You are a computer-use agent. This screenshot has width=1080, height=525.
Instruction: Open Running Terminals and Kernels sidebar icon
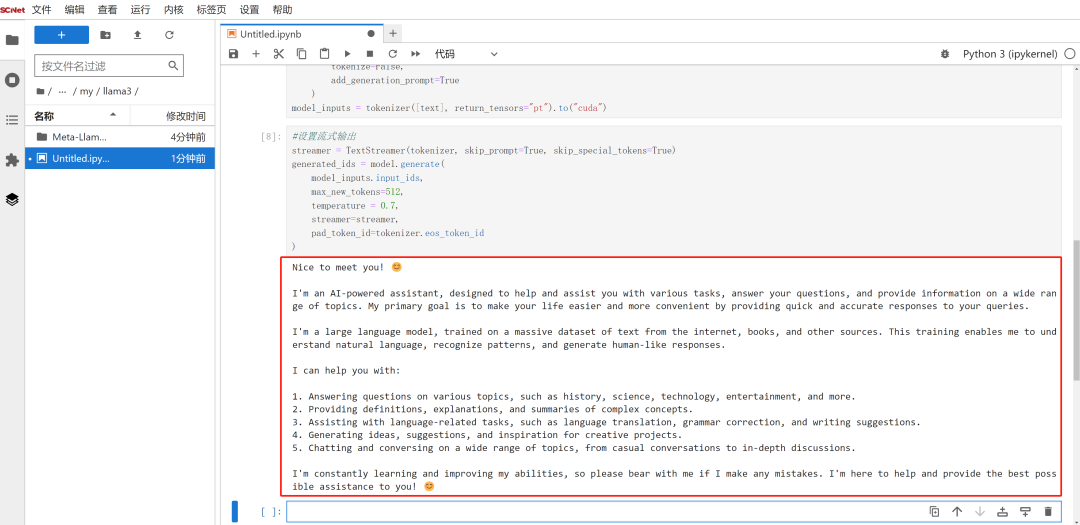[x=12, y=80]
